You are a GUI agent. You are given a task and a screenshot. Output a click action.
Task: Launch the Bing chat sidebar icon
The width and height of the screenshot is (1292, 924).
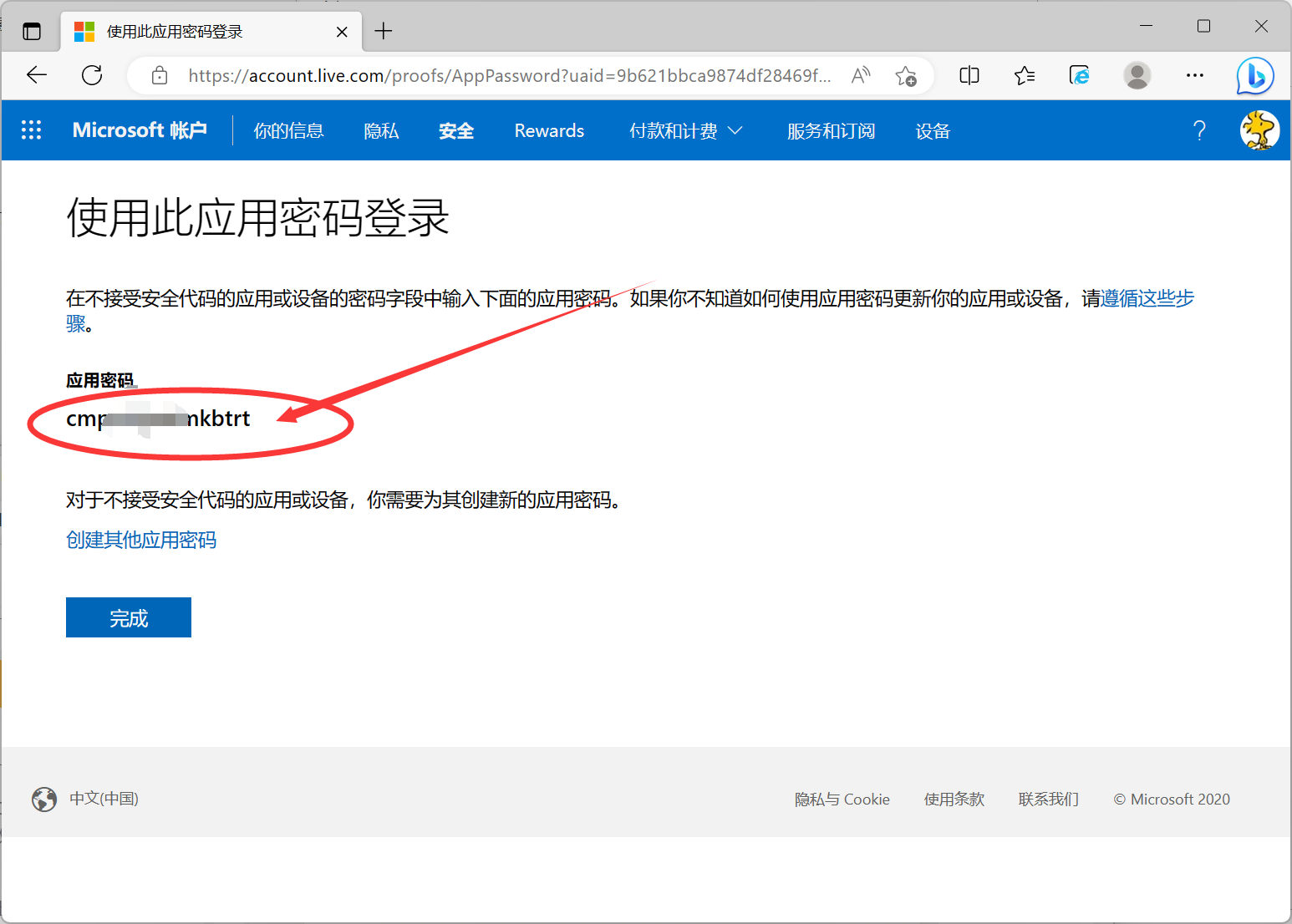(1255, 76)
